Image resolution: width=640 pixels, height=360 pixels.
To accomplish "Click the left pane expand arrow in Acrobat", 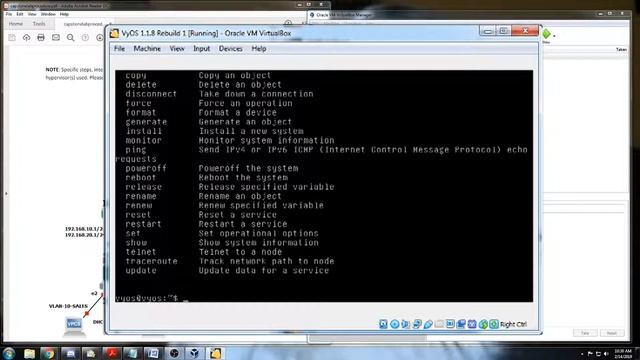I will [x=6, y=193].
